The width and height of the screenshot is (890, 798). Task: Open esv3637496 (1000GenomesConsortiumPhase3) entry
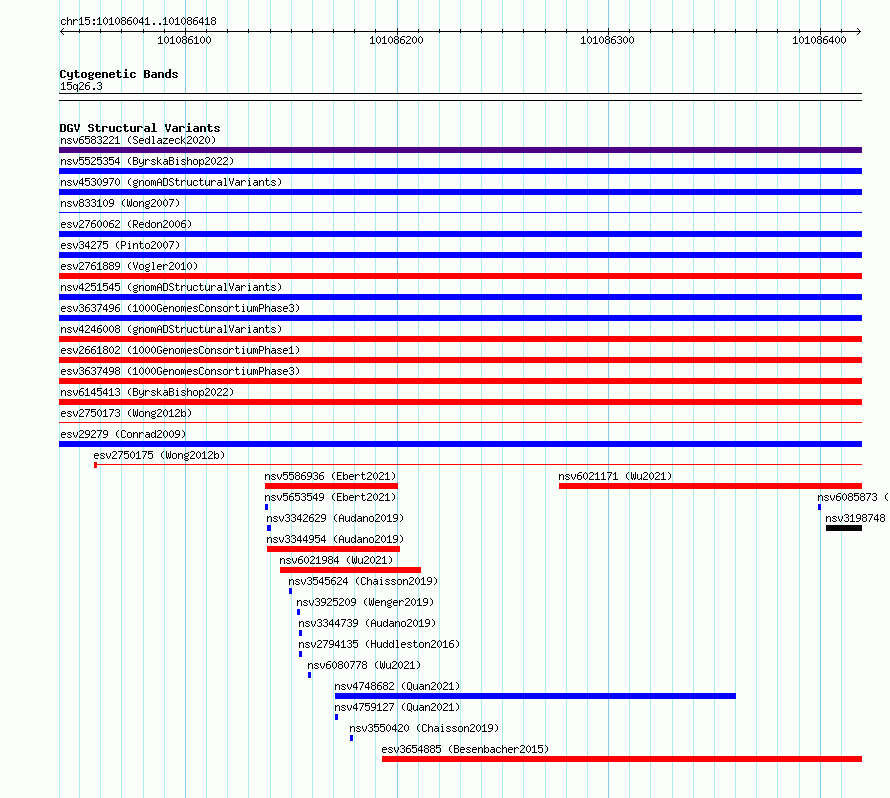[x=180, y=308]
